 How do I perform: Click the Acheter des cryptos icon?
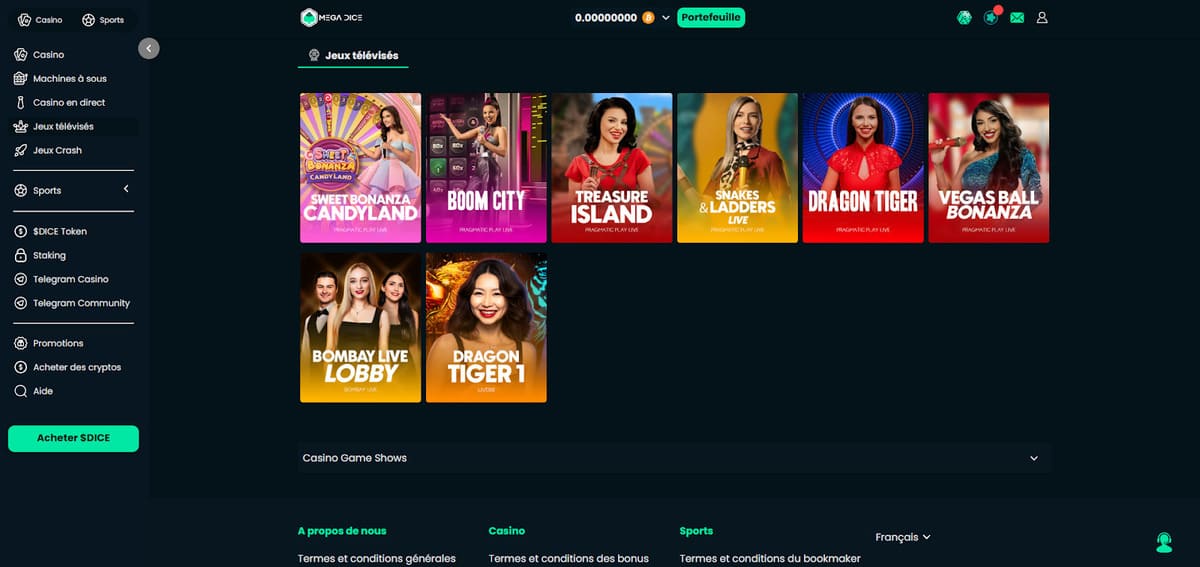pos(21,367)
